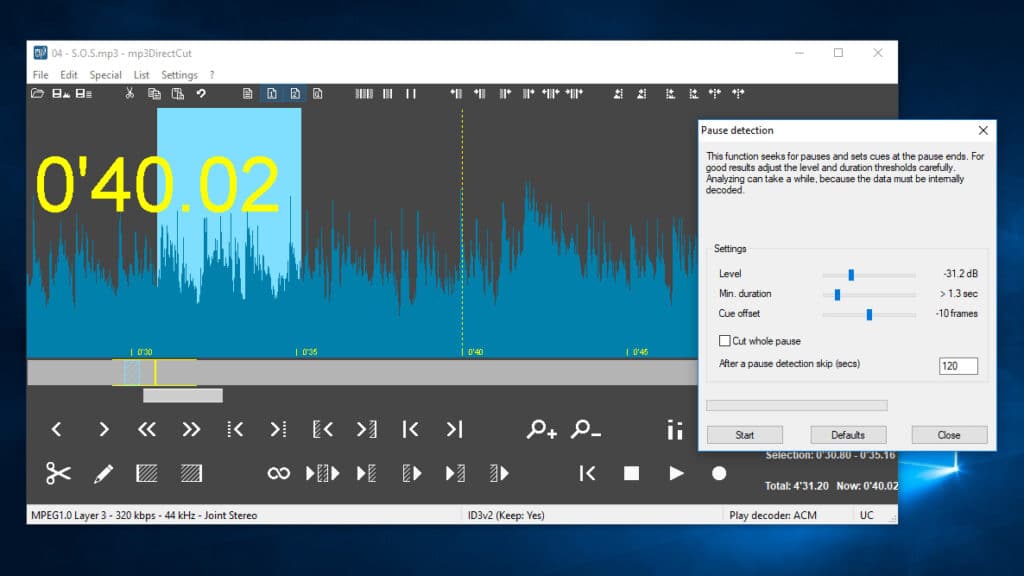Viewport: 1024px width, 576px height.
Task: Open the Special menu
Action: point(104,74)
